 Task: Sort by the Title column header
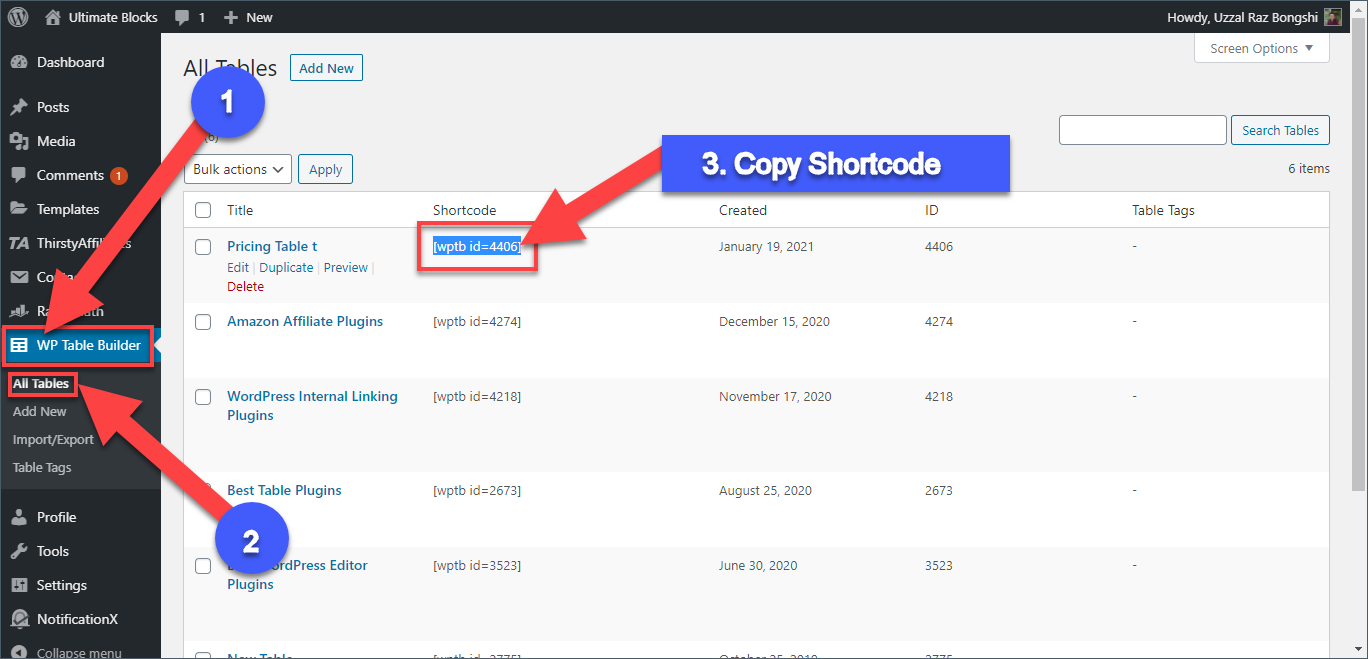click(240, 210)
